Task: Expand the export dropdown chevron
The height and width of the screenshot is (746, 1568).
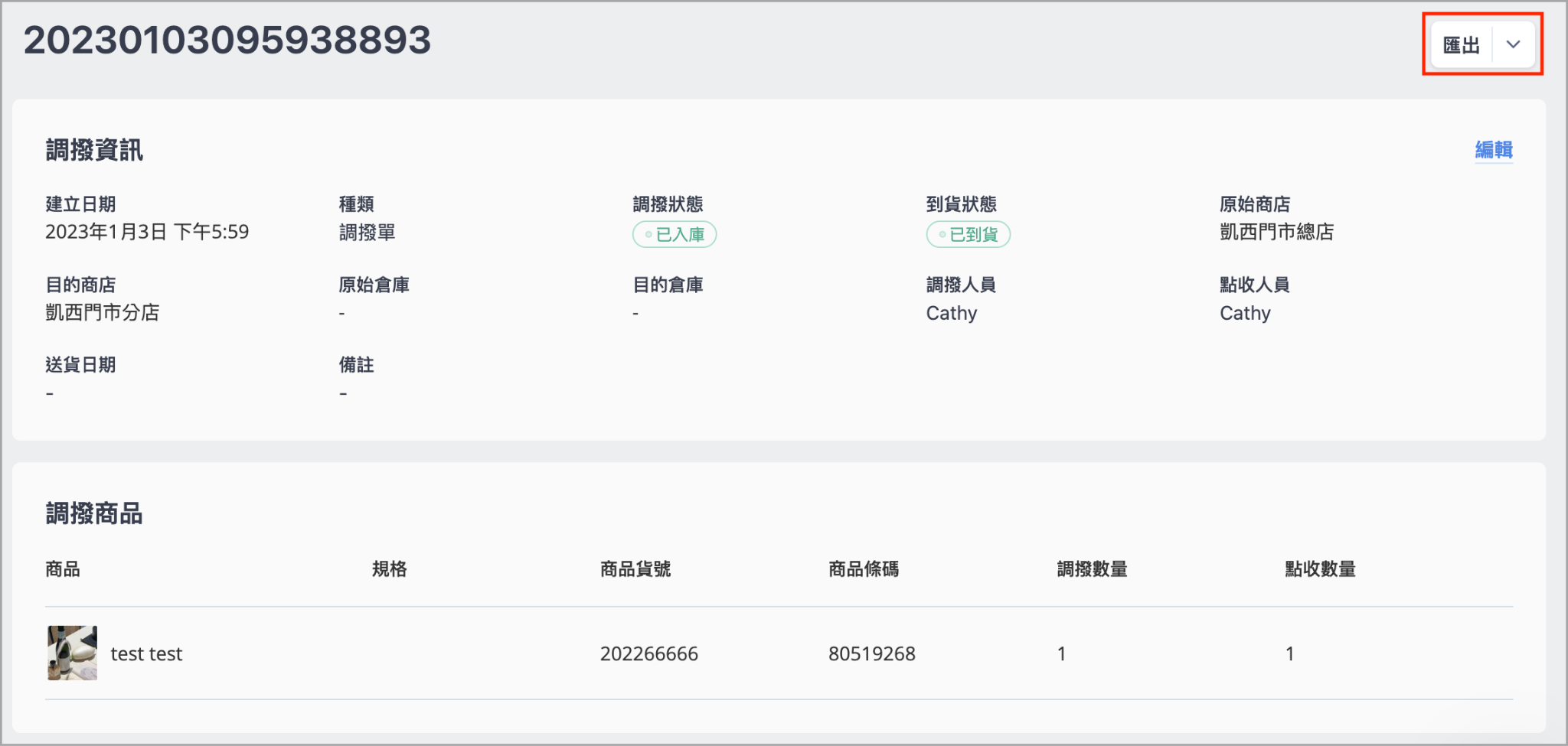Action: point(1514,45)
